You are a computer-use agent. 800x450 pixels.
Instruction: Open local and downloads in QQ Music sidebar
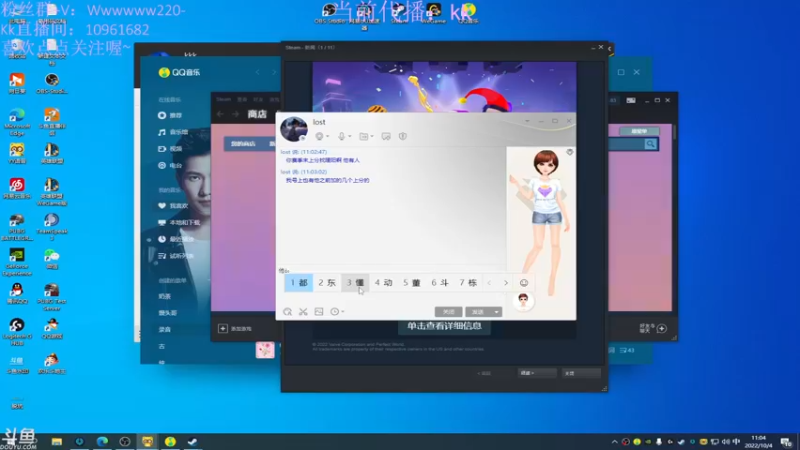tap(179, 222)
